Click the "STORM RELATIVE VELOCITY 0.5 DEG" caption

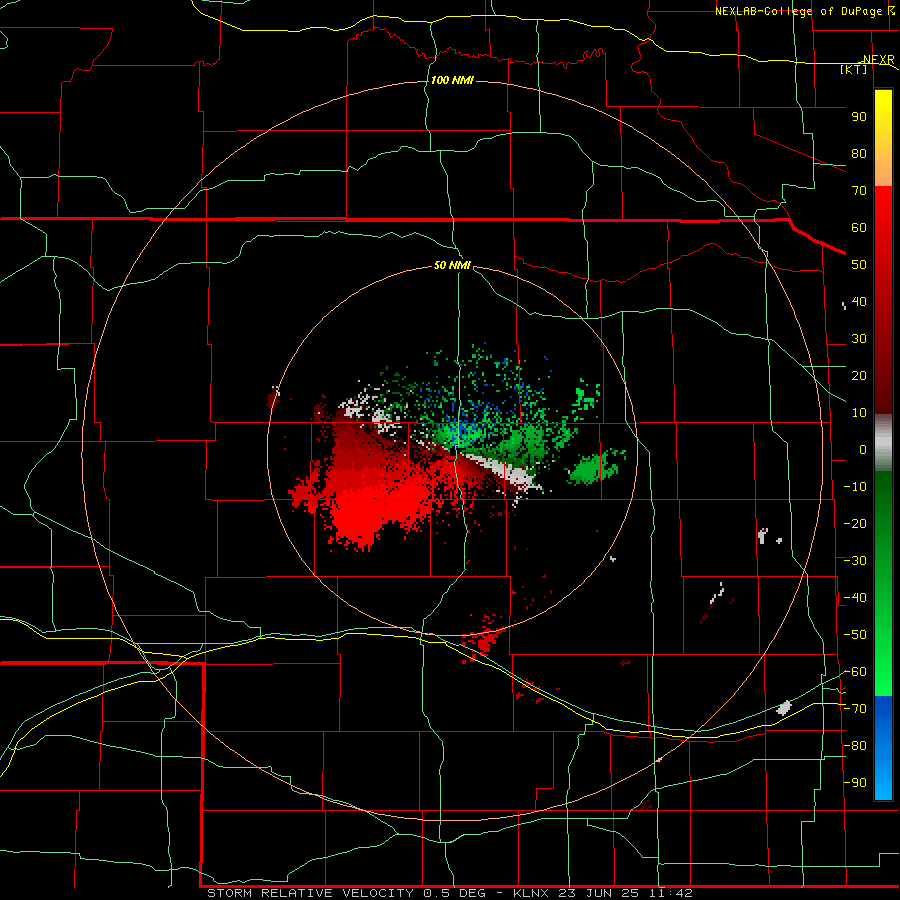pos(346,893)
